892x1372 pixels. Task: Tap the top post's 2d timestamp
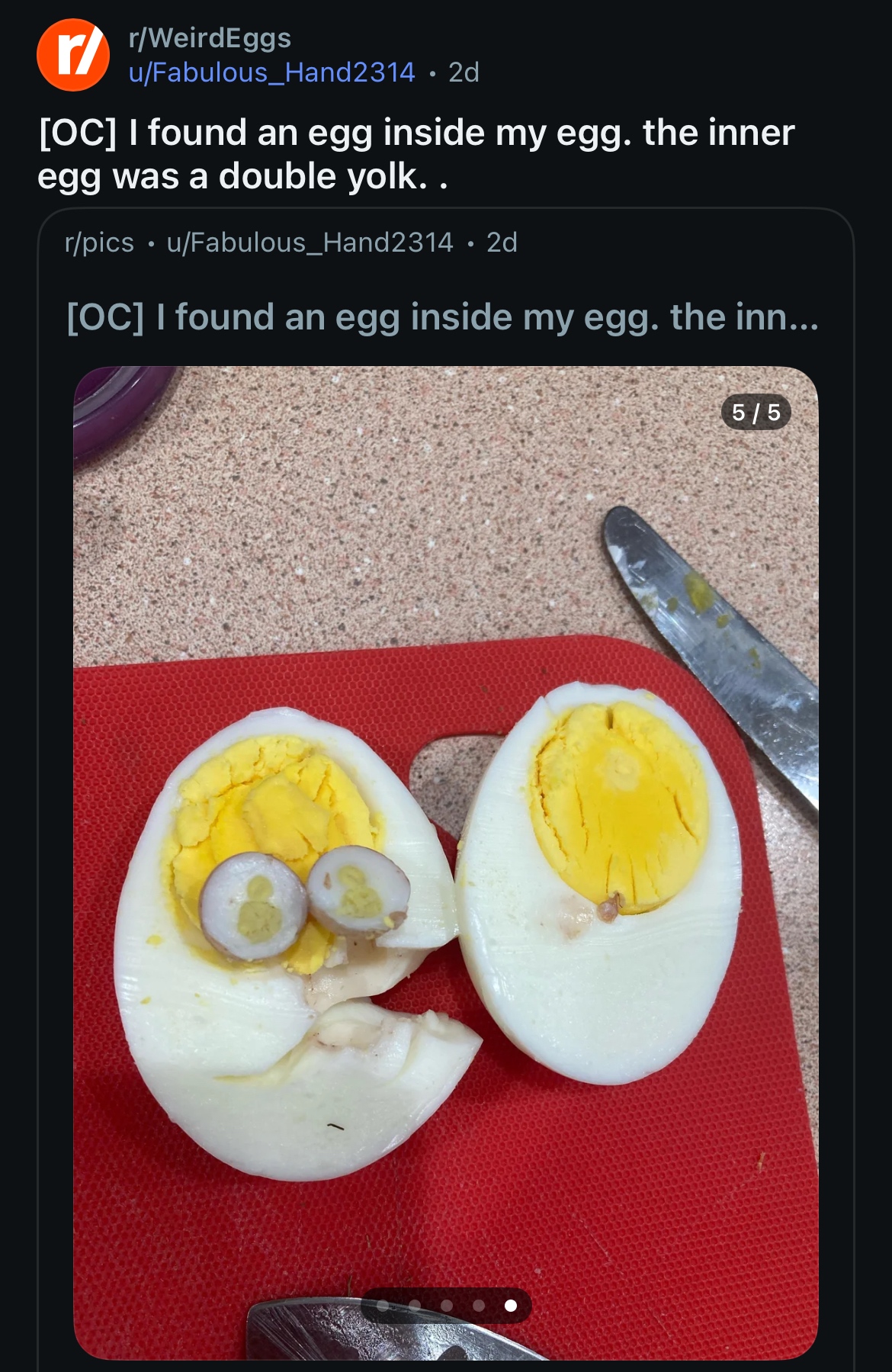point(464,72)
